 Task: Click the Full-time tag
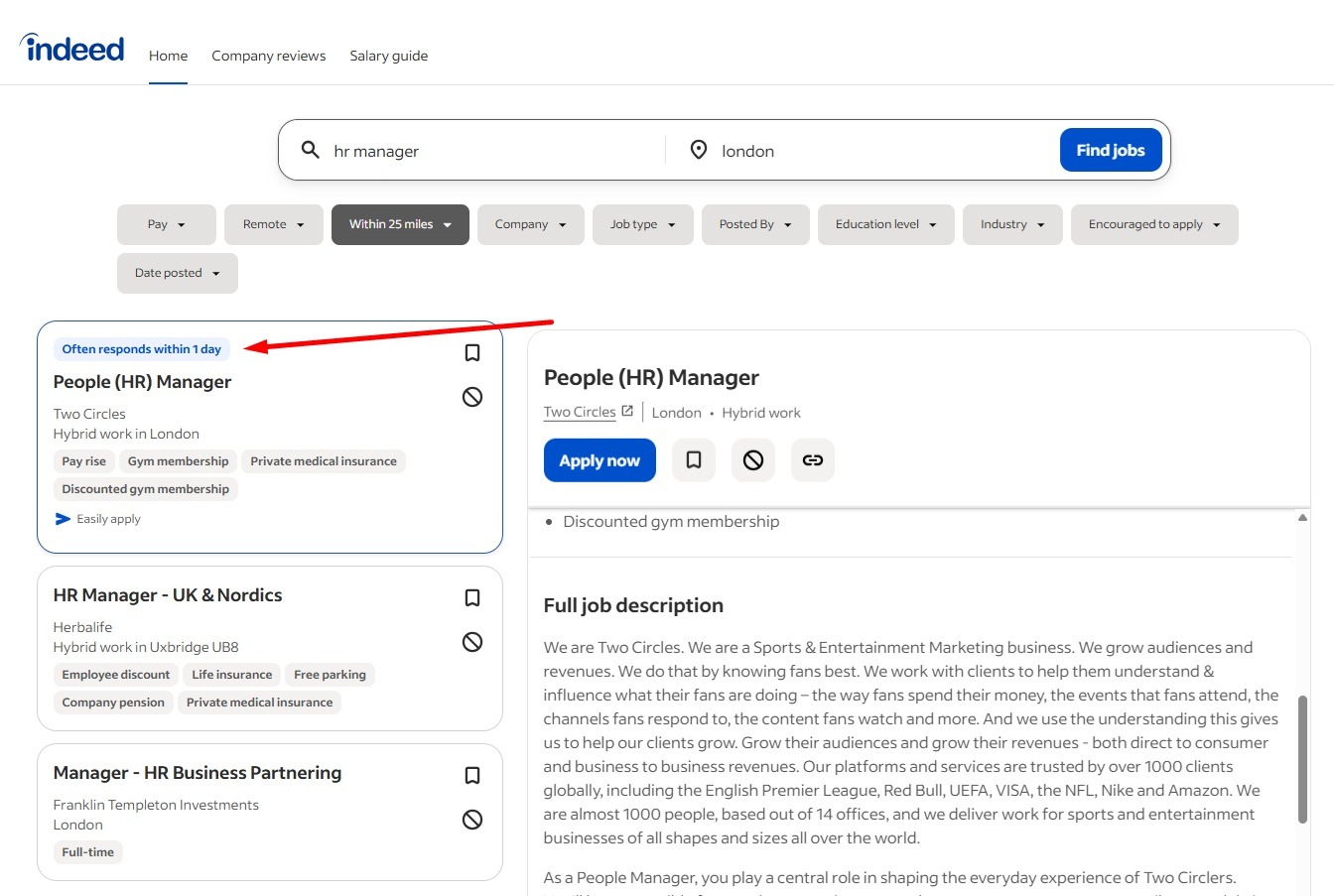coord(87,852)
